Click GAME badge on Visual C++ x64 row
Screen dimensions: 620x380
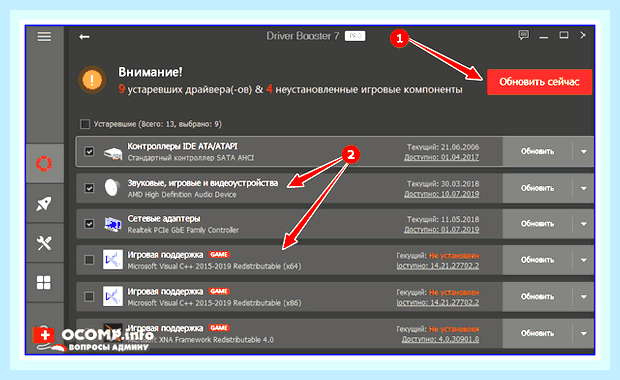pyautogui.click(x=219, y=255)
